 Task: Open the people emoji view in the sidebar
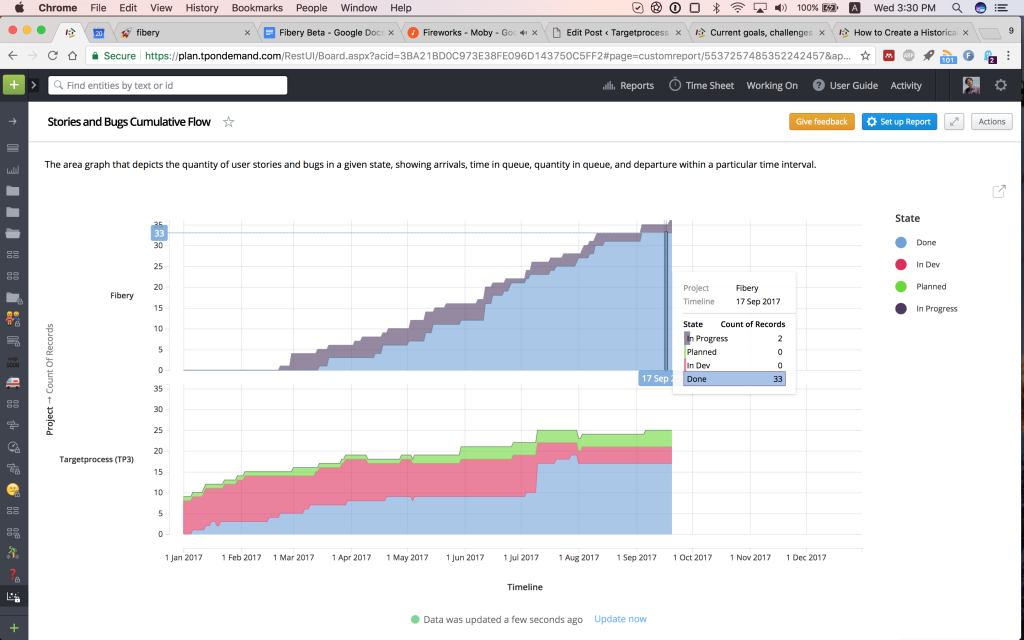[12, 319]
